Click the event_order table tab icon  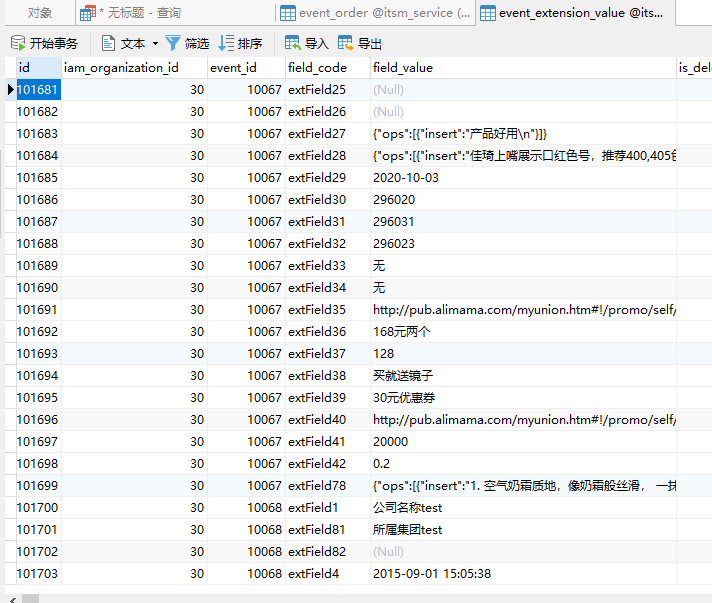(288, 13)
